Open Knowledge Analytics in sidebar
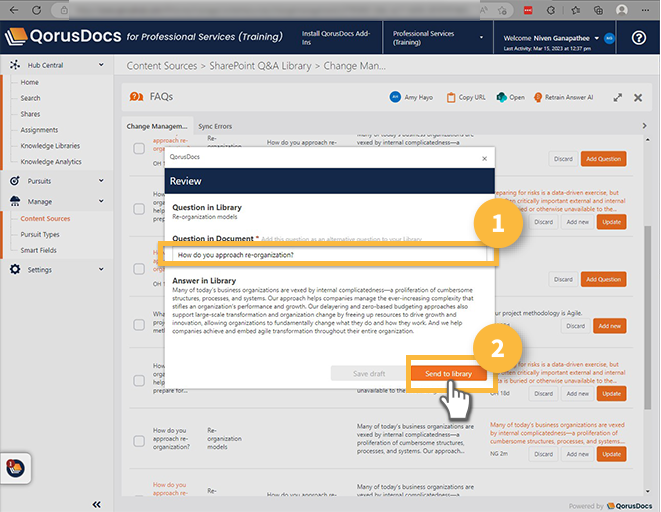Image resolution: width=661 pixels, height=512 pixels. pos(51,162)
